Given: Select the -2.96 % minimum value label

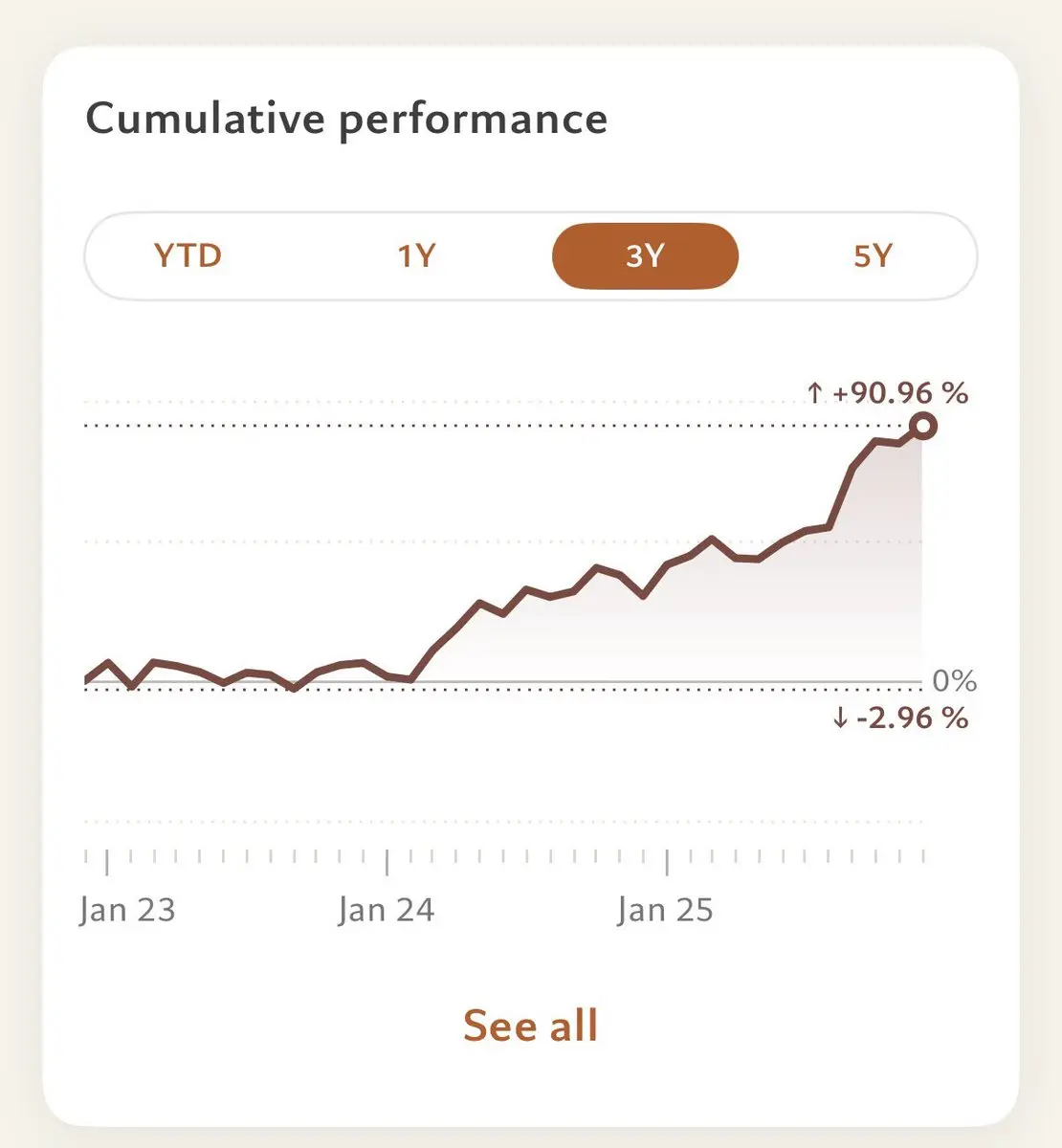Looking at the screenshot, I should pyautogui.click(x=912, y=717).
